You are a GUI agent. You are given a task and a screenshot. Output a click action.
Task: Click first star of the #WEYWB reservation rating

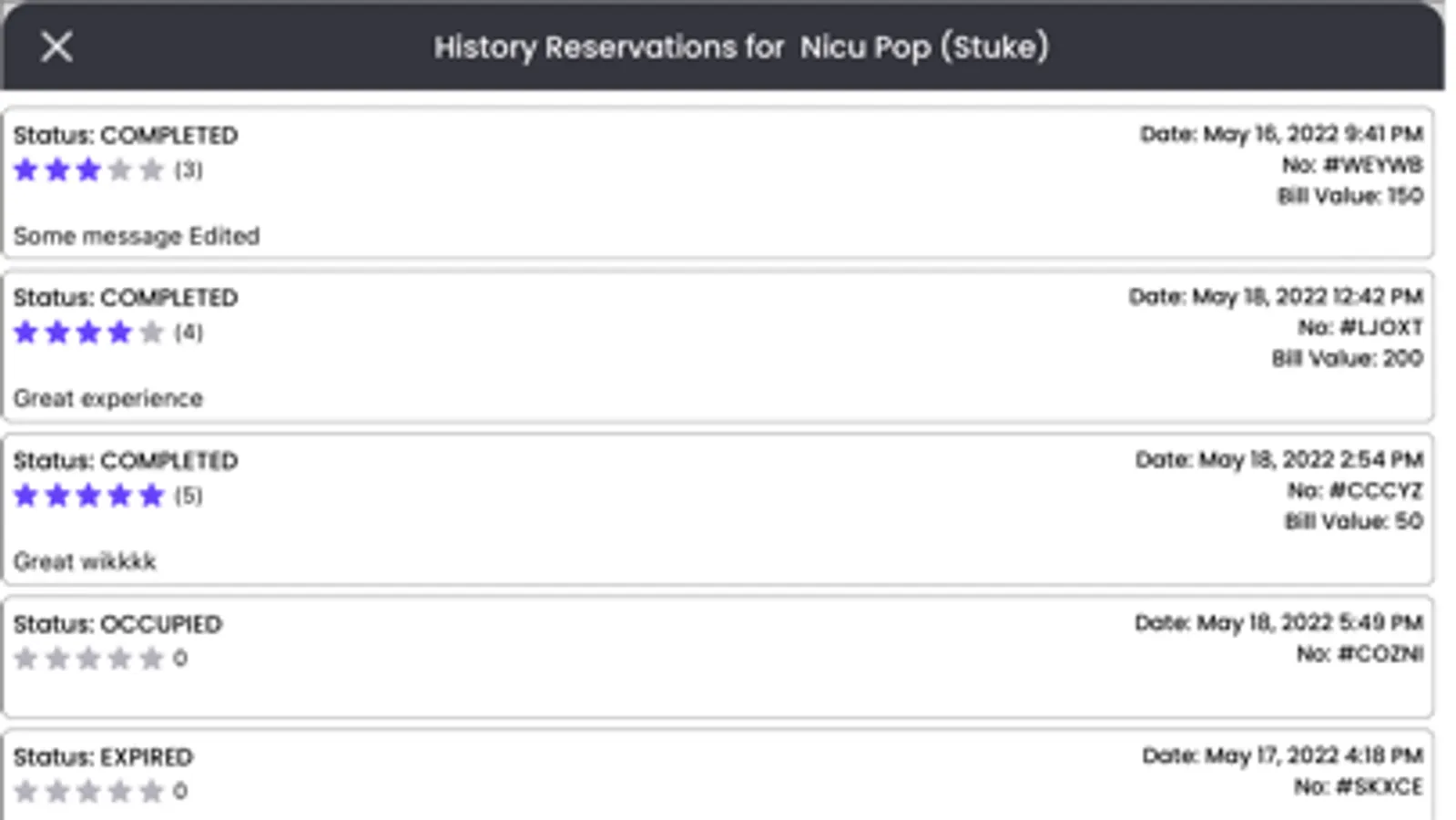coord(26,169)
